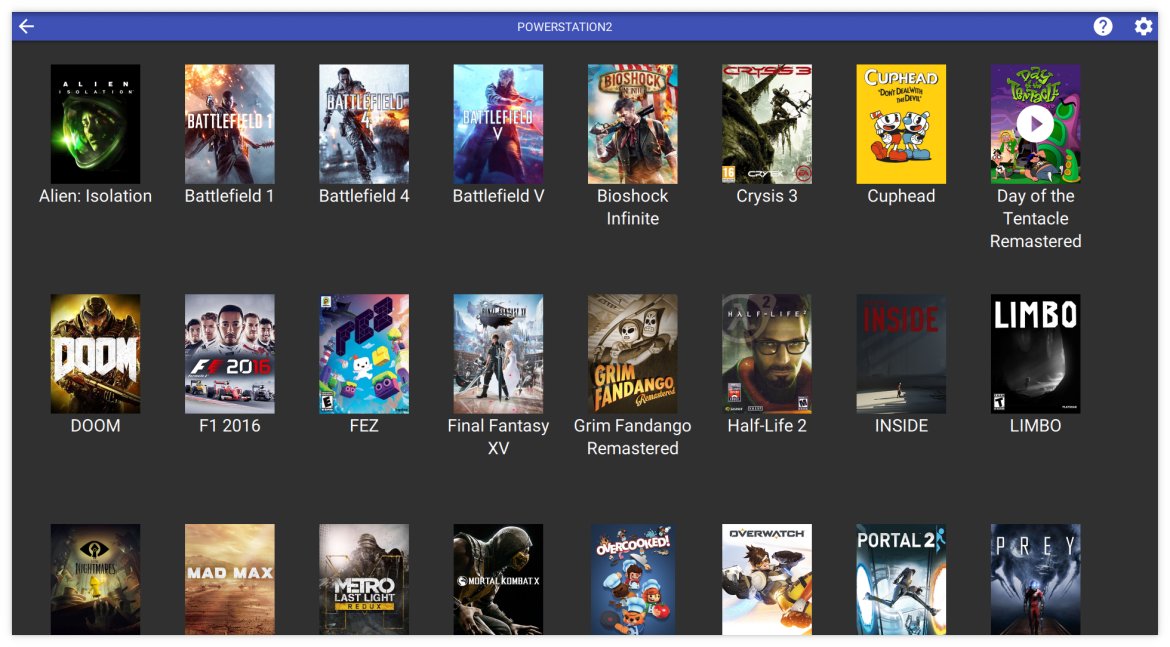Choose the Overwatch cover art
The height and width of the screenshot is (647, 1170).
[x=767, y=579]
